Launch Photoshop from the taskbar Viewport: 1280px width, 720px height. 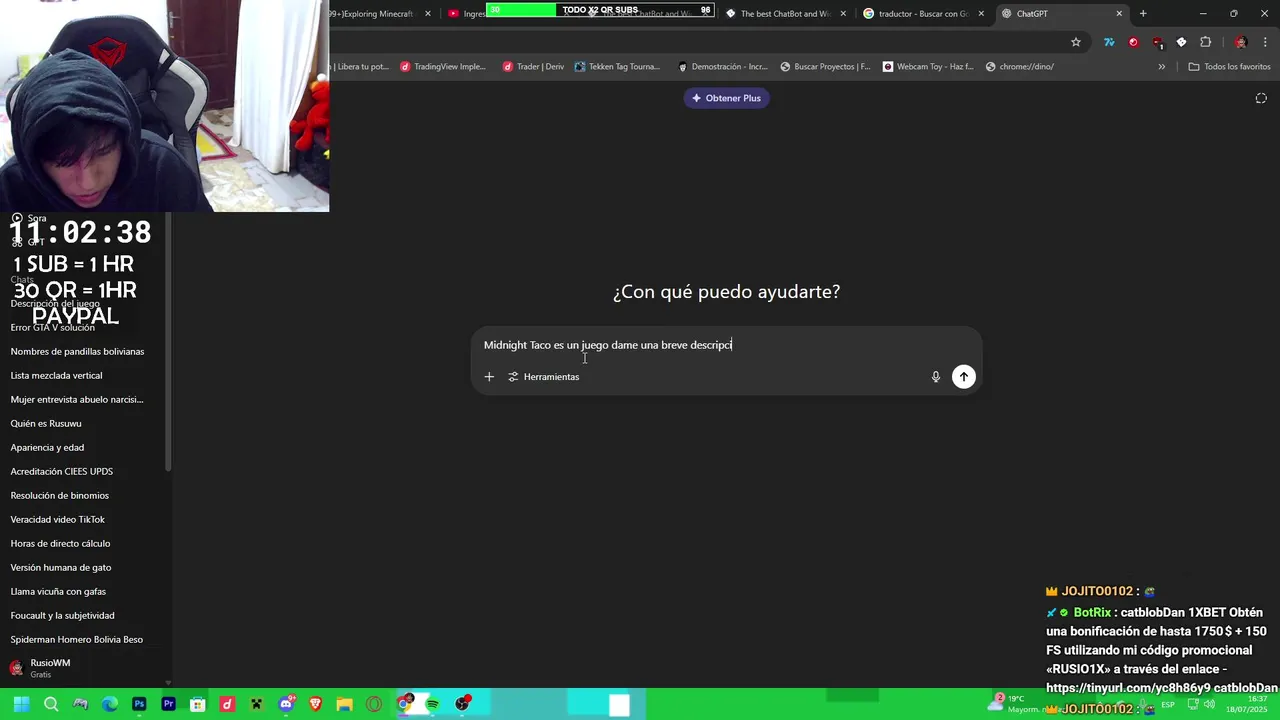(x=139, y=704)
